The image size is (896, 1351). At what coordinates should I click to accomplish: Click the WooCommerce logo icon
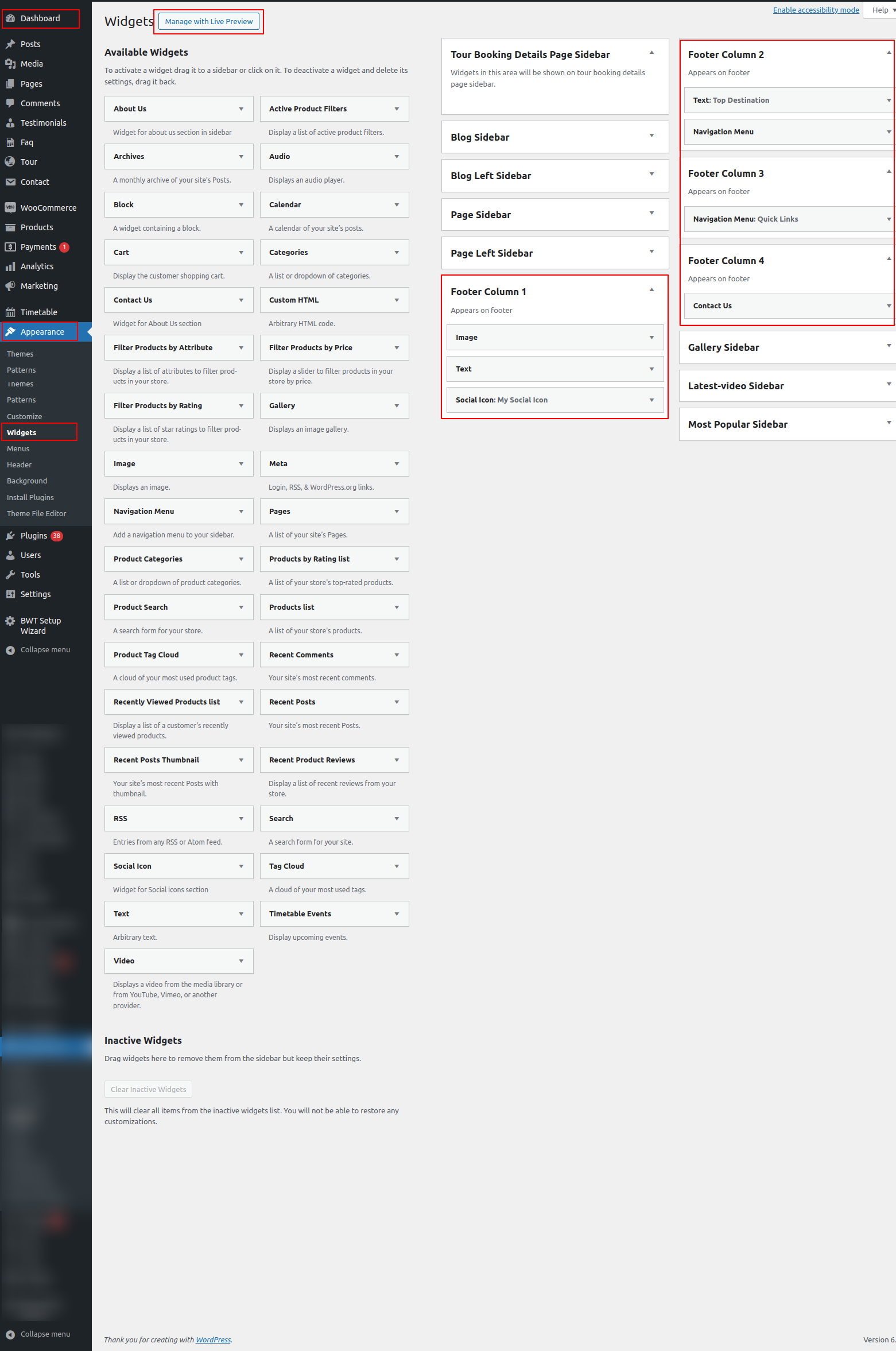pyautogui.click(x=10, y=208)
